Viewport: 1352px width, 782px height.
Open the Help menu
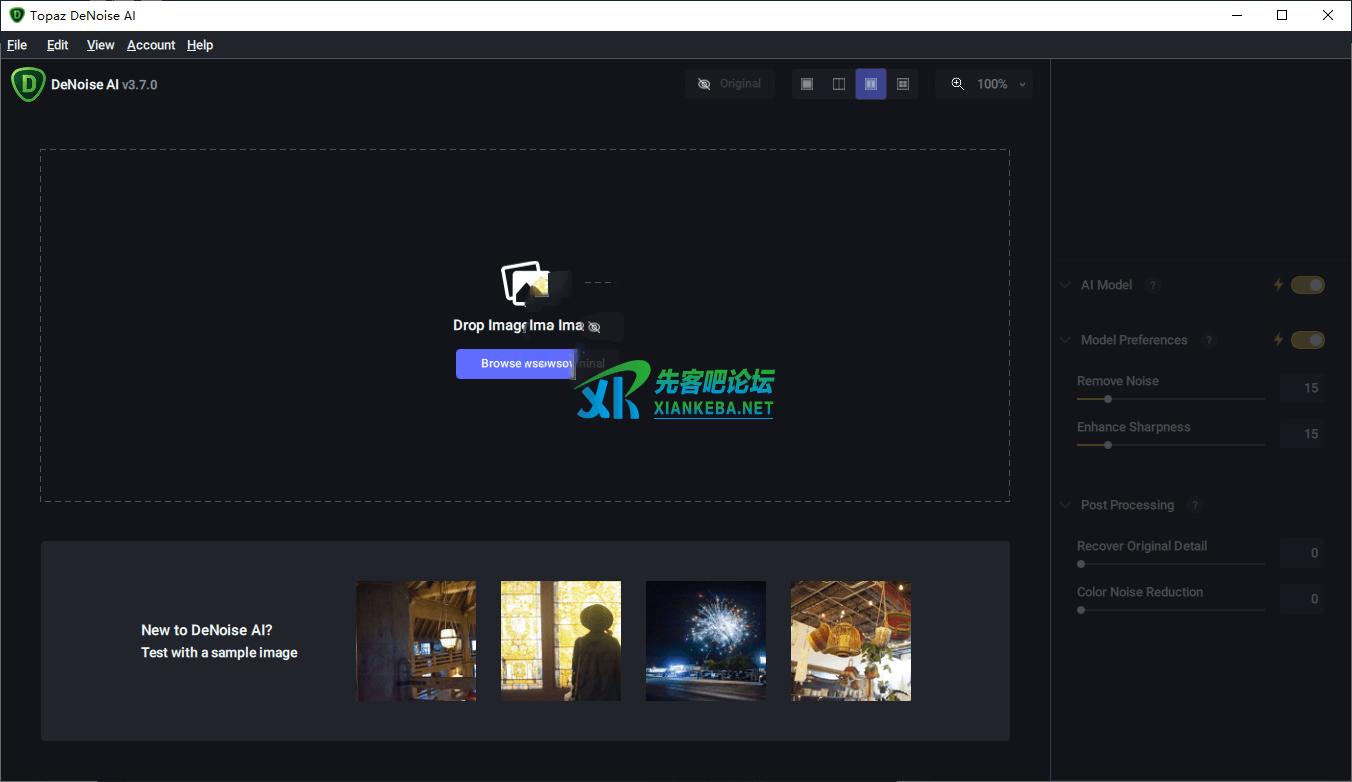[x=200, y=45]
